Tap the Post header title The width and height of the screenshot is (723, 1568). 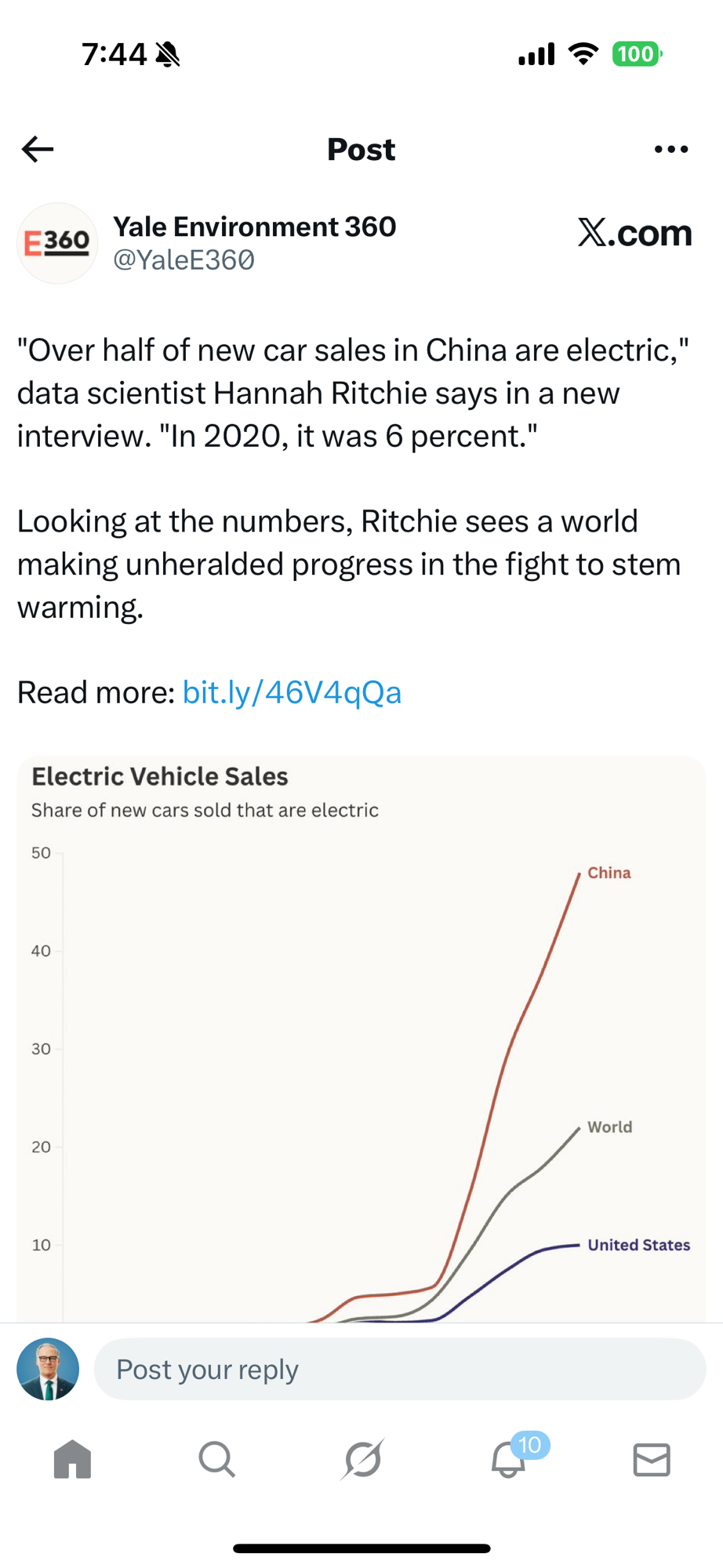[x=361, y=149]
